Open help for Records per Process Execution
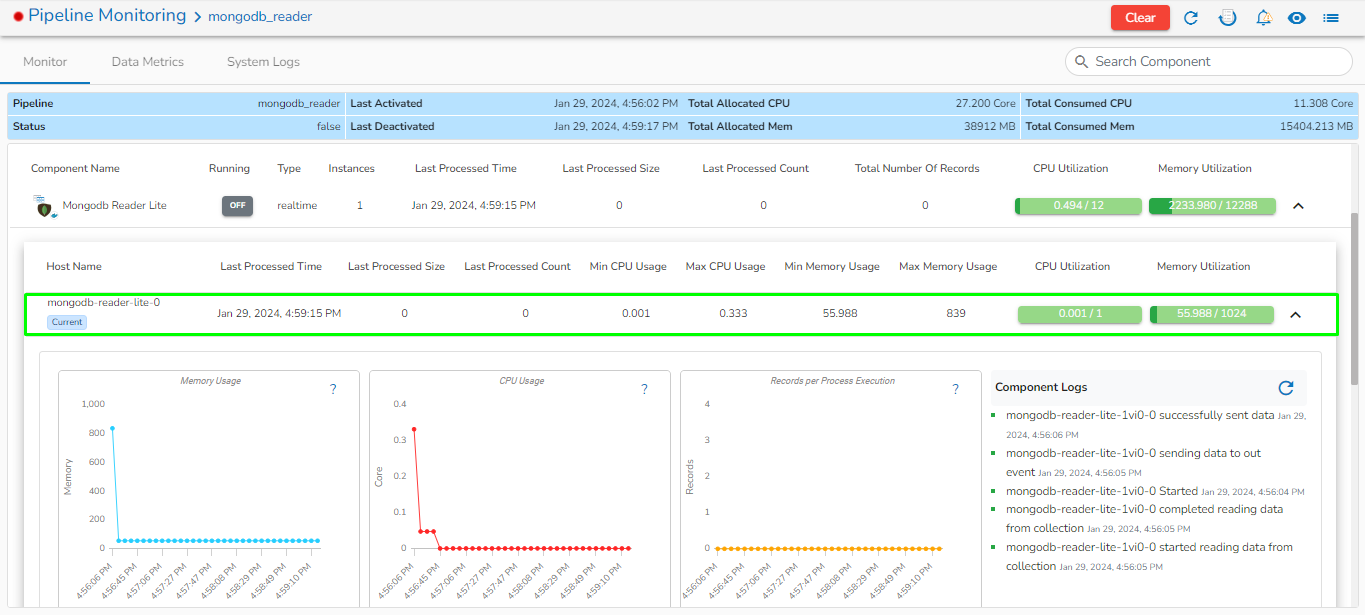 click(955, 390)
